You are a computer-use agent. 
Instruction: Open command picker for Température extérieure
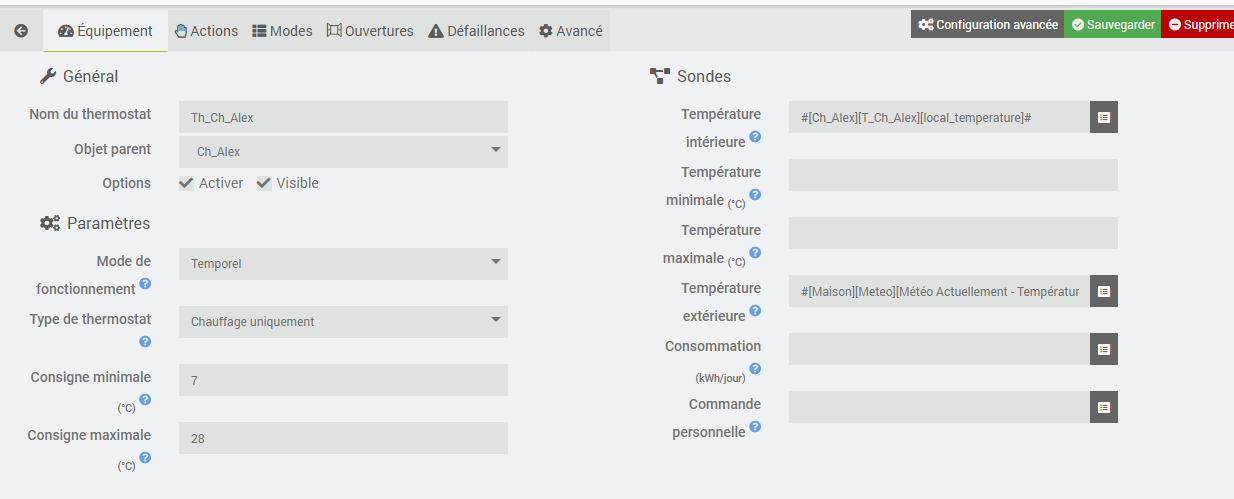(x=1104, y=291)
